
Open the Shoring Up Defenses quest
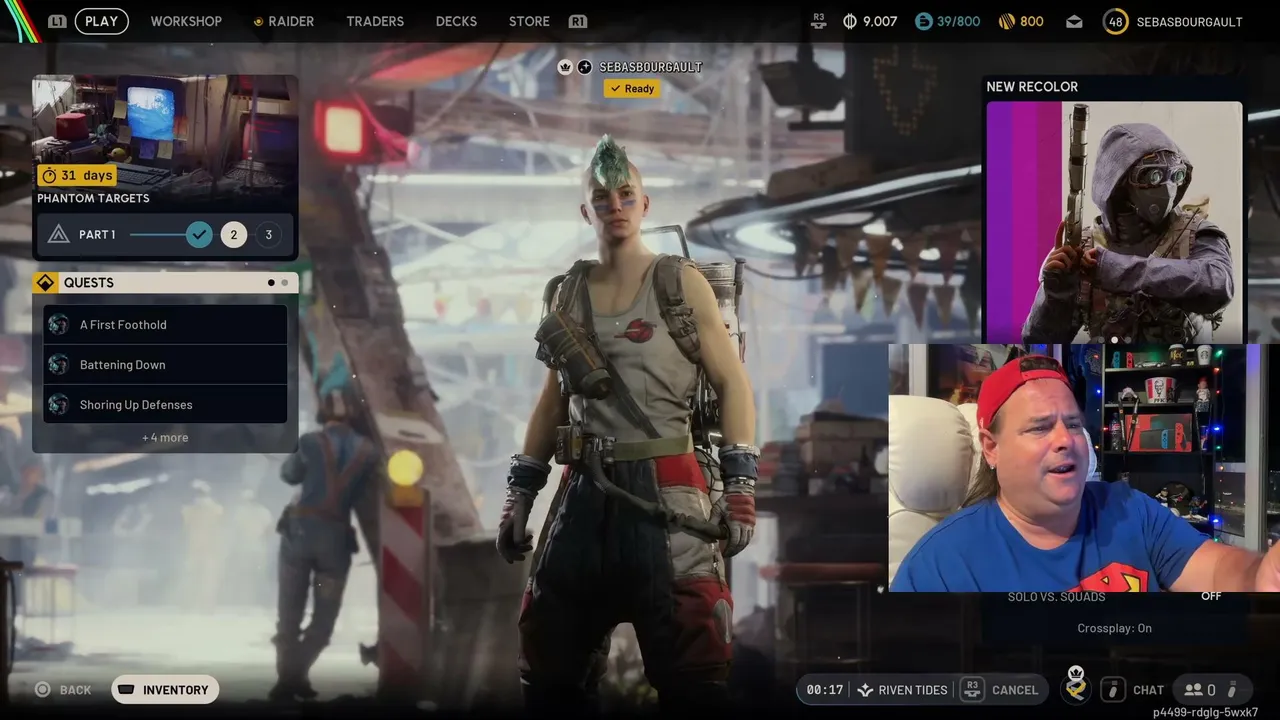coord(165,404)
